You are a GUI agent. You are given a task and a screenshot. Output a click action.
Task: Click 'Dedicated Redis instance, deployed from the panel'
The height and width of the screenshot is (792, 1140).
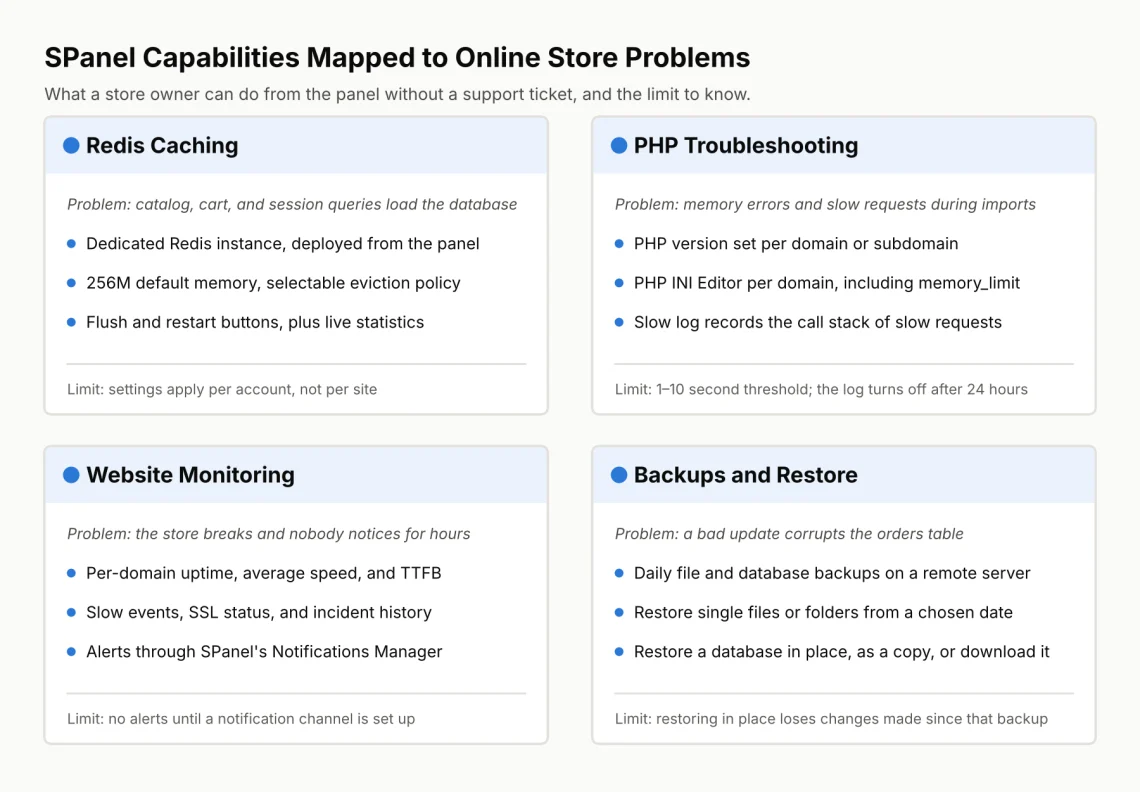click(x=283, y=244)
